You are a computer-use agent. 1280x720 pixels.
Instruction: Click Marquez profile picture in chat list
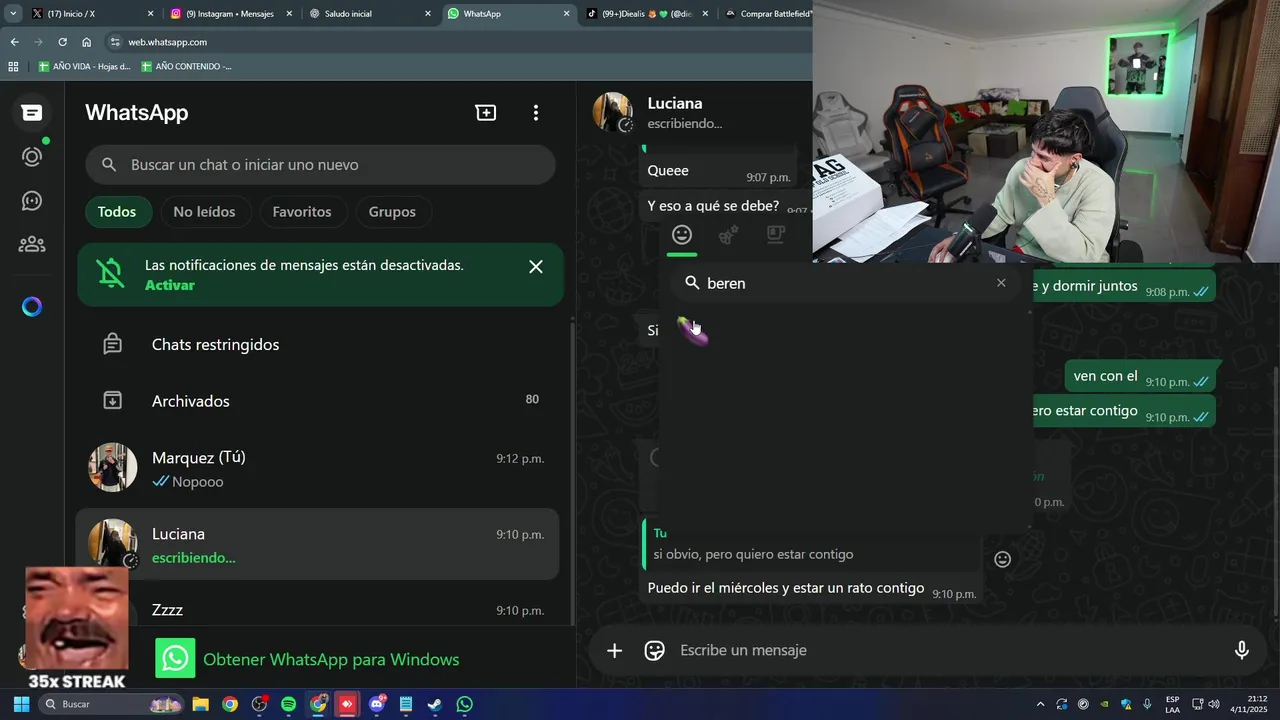113,468
